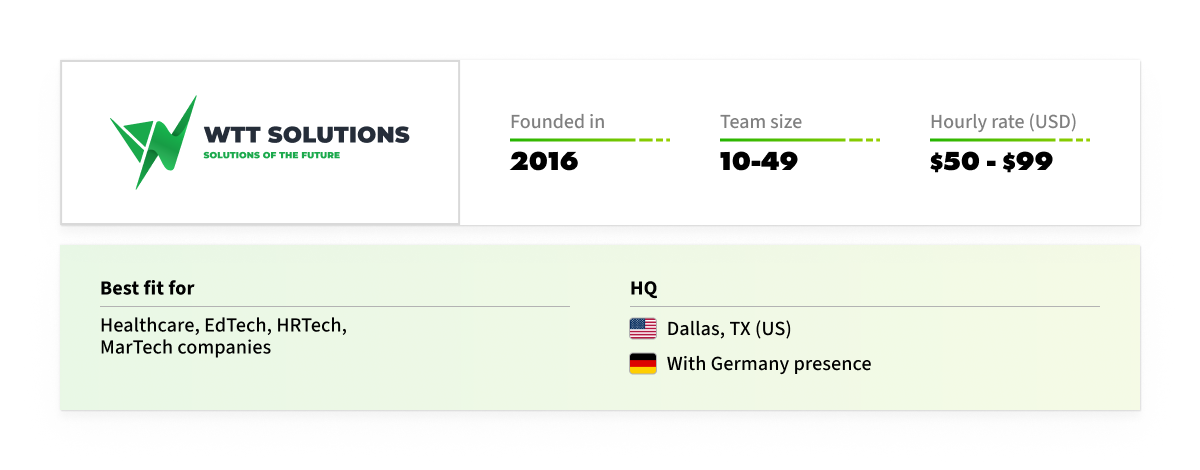Viewport: 1200px width, 470px height.
Task: Select the $50 - $99 rate value
Action: coord(991,162)
